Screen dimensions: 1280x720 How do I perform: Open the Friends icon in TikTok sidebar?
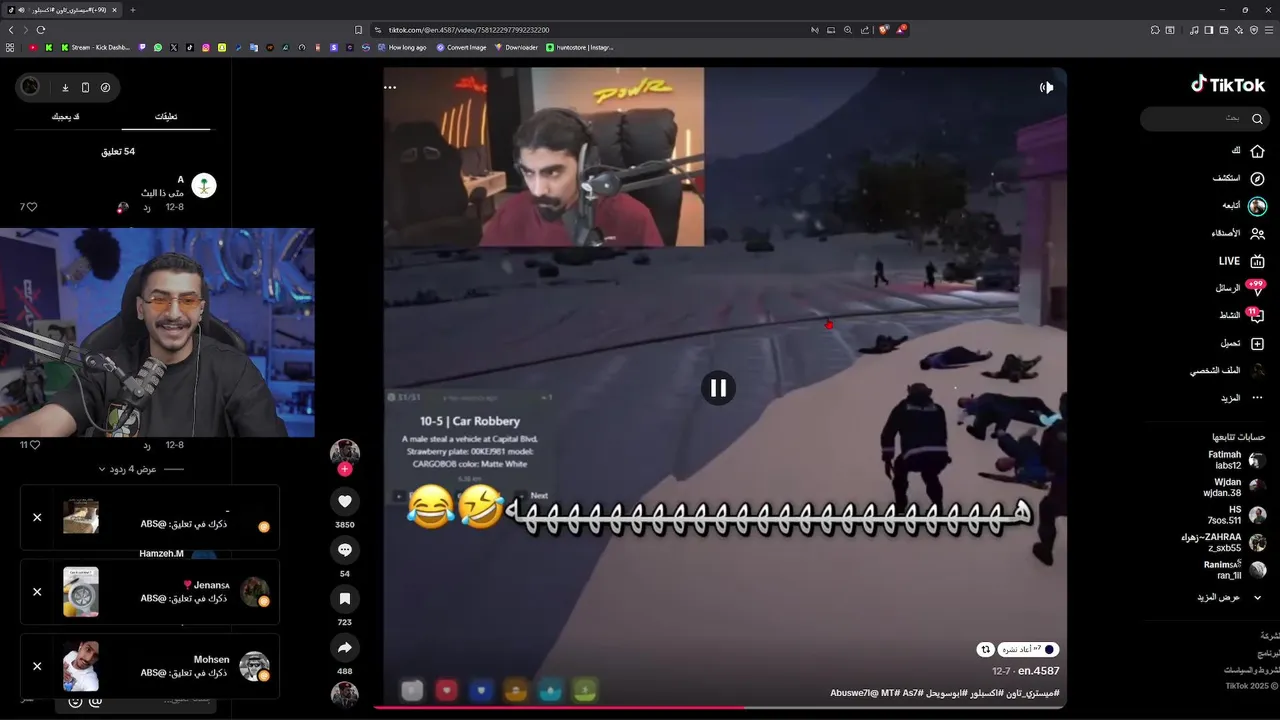click(x=1257, y=233)
